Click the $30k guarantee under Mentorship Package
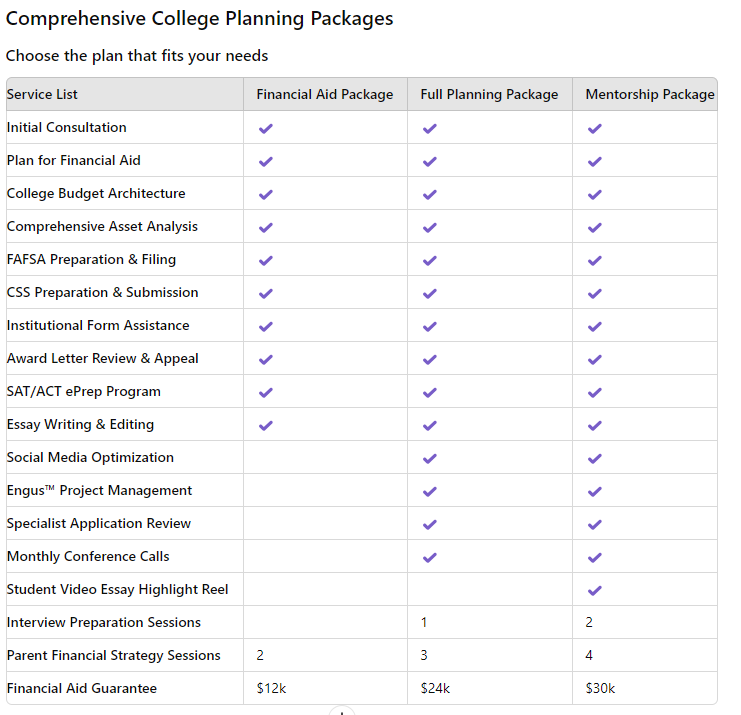 (600, 689)
